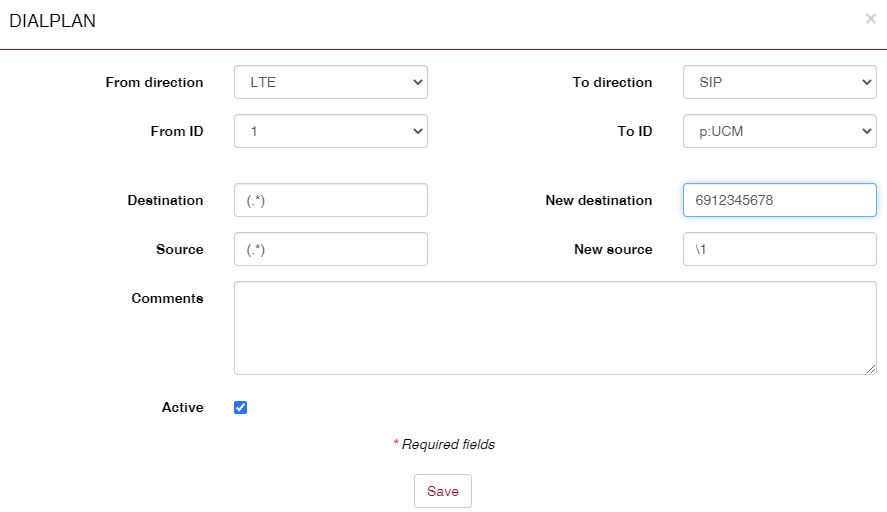Focus the New destination number field

779,200
